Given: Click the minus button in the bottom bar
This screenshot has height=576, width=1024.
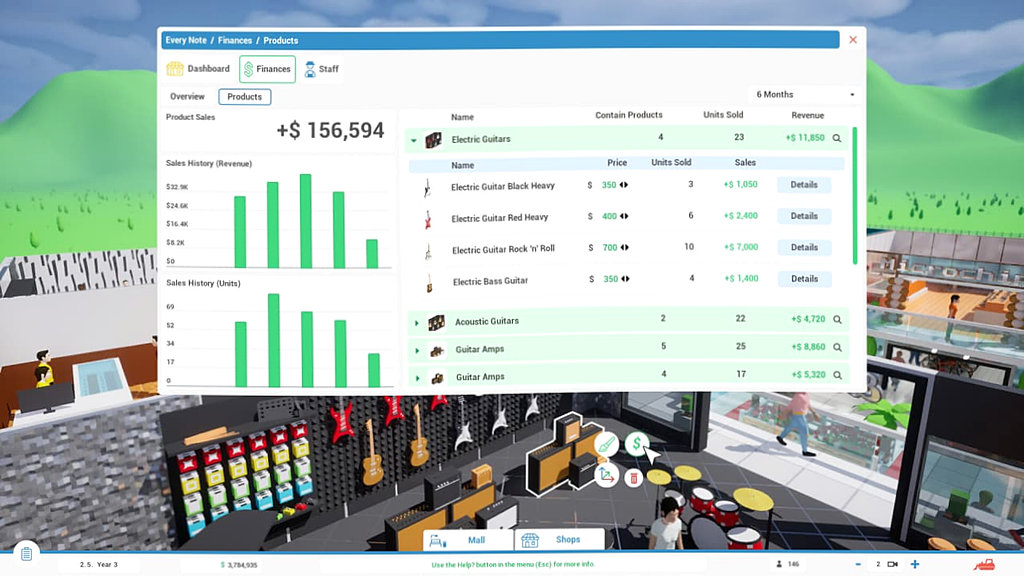Looking at the screenshot, I should pos(858,564).
